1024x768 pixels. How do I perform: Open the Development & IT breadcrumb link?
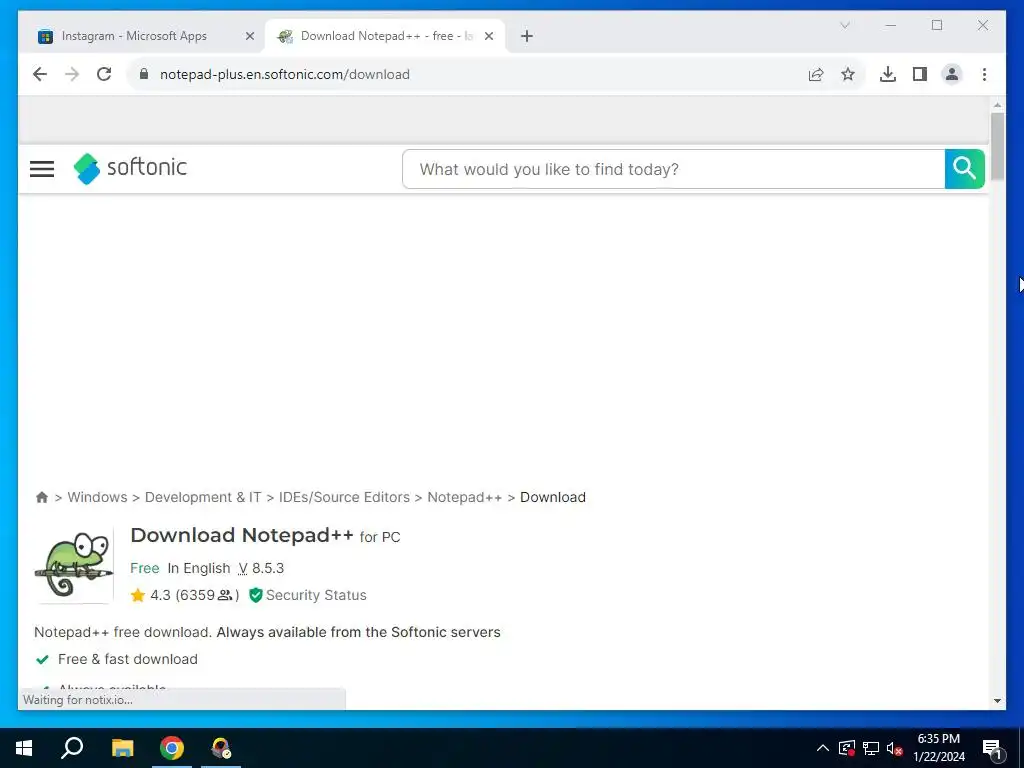(203, 498)
